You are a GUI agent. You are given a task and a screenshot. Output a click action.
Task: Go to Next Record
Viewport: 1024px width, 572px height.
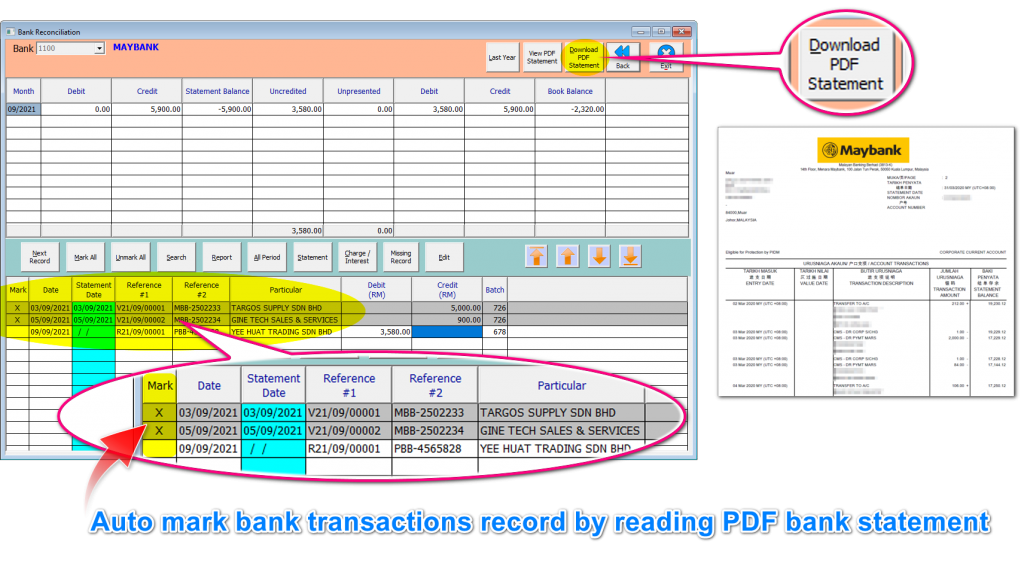click(x=39, y=257)
